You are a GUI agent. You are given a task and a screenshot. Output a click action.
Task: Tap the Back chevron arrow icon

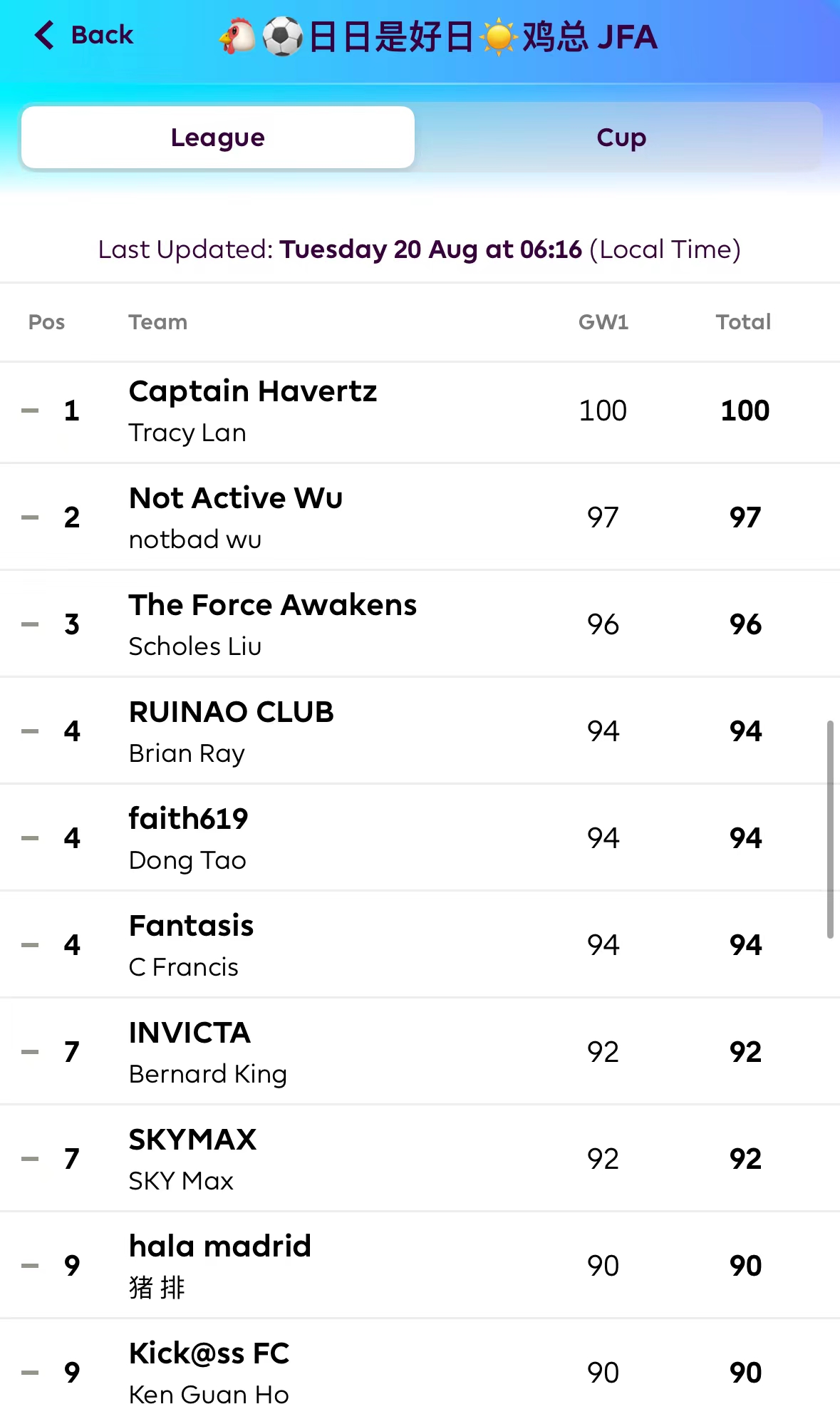44,35
